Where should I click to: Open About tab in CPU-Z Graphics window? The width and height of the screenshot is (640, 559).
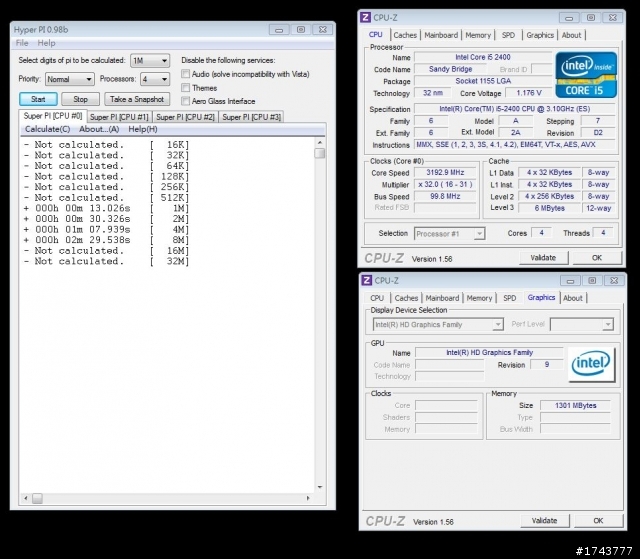pyautogui.click(x=573, y=298)
